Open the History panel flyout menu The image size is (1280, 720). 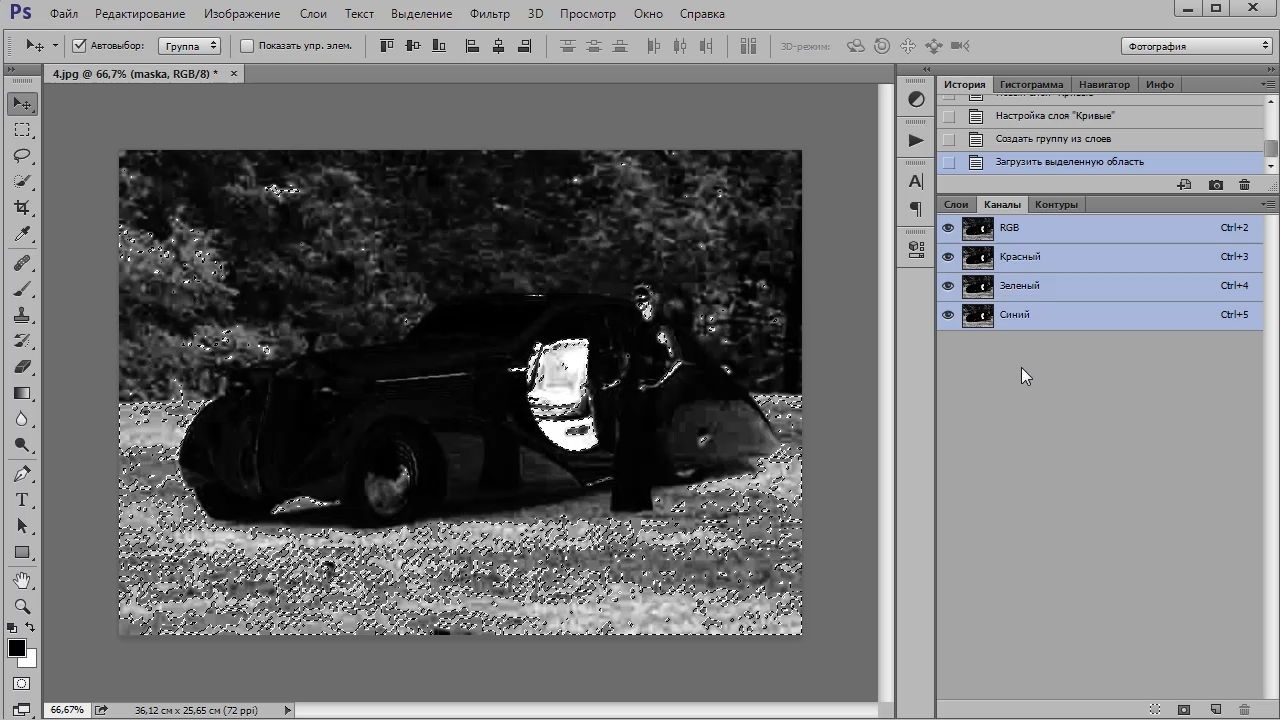point(1268,84)
